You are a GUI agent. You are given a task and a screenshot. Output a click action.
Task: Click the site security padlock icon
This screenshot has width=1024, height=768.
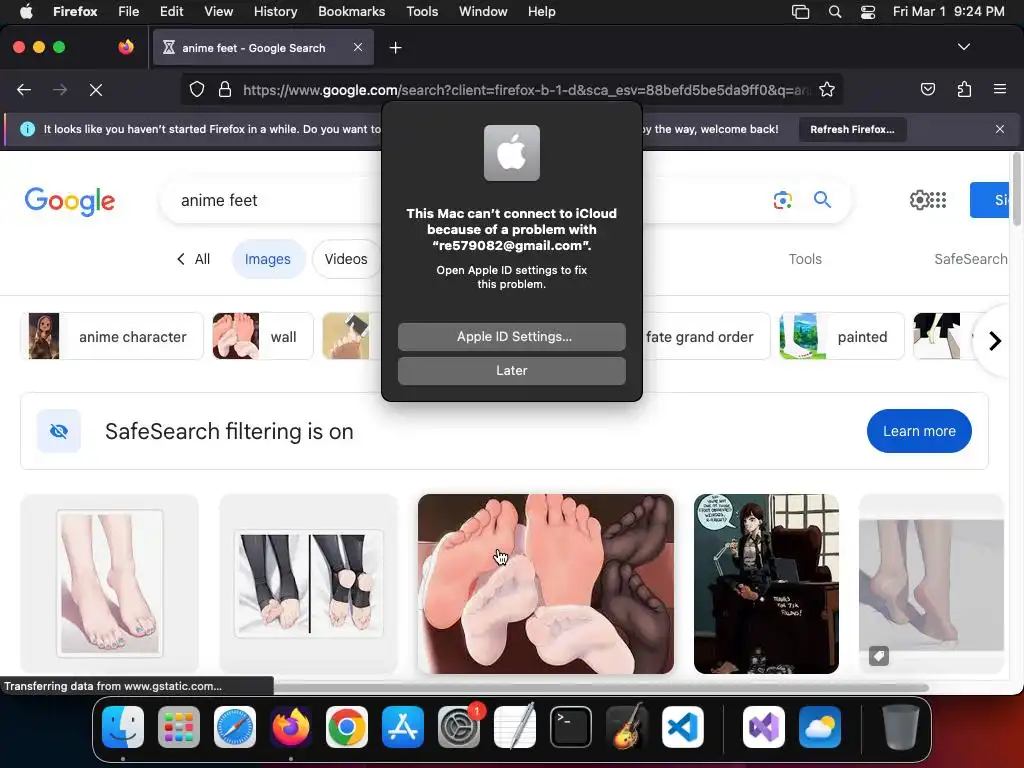[x=225, y=89]
